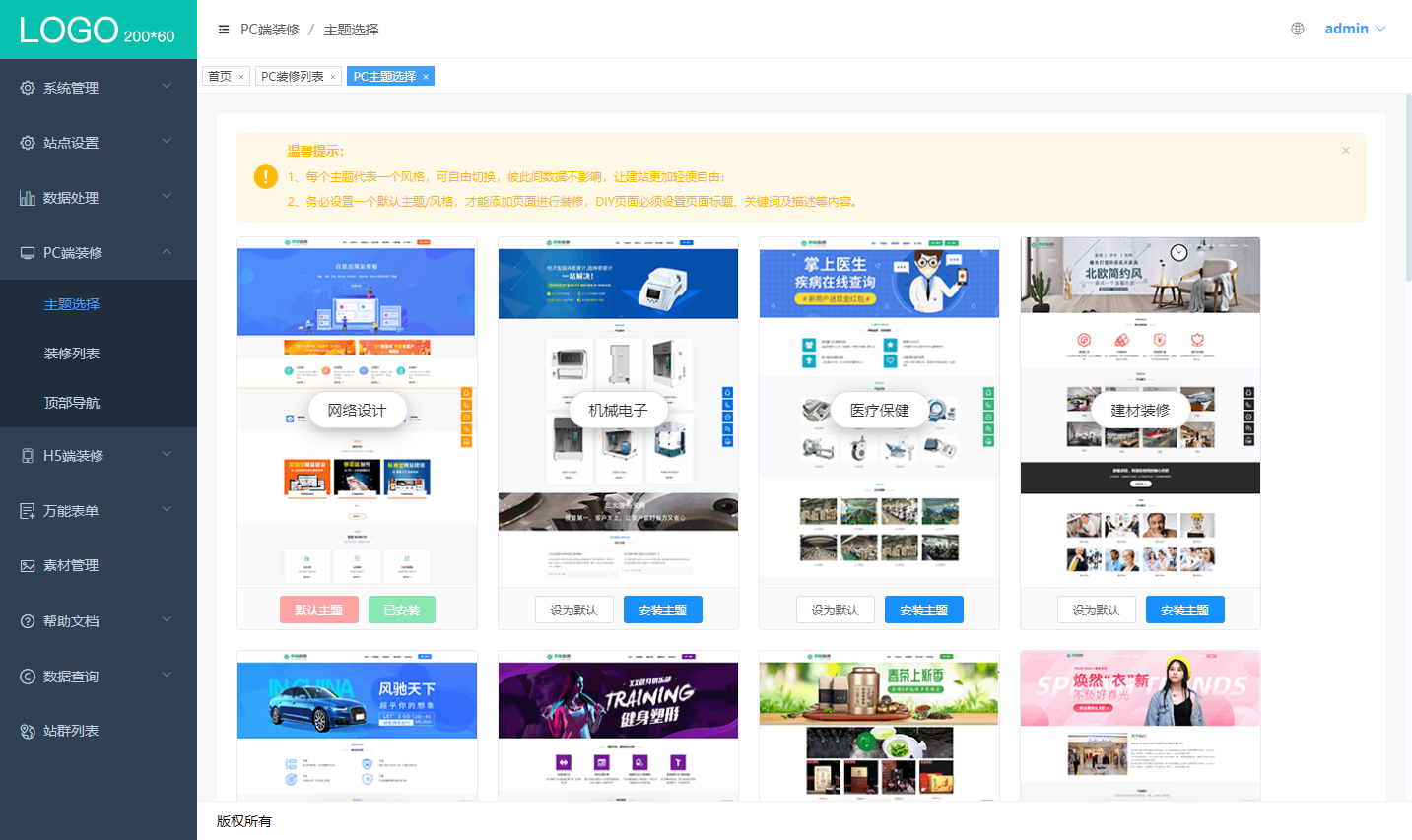Screen dimensions: 1412x840
Task: Collapse the PC端装修 menu chevron
Action: (167, 251)
